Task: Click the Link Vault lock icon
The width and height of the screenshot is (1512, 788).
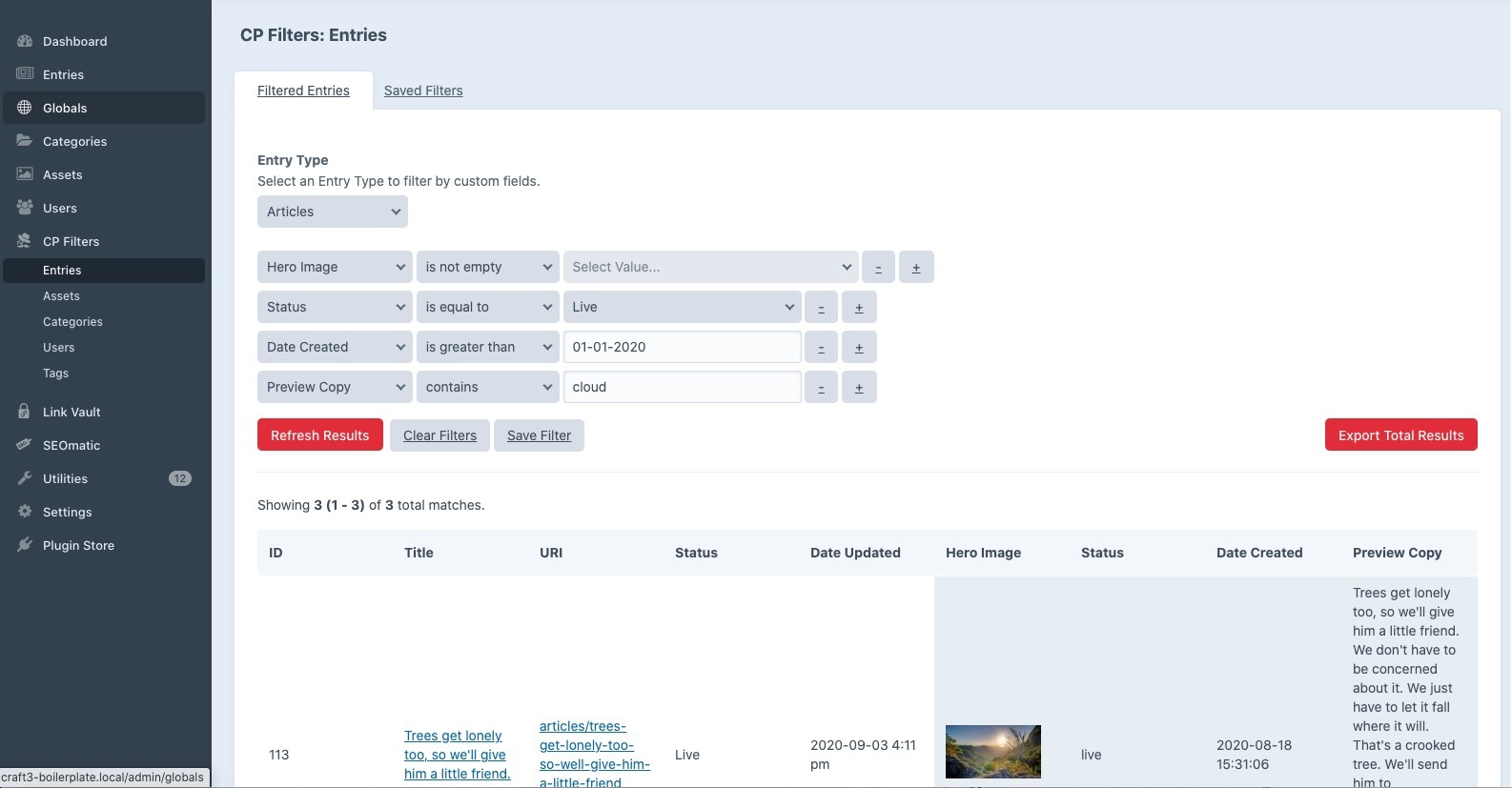Action: (x=25, y=412)
